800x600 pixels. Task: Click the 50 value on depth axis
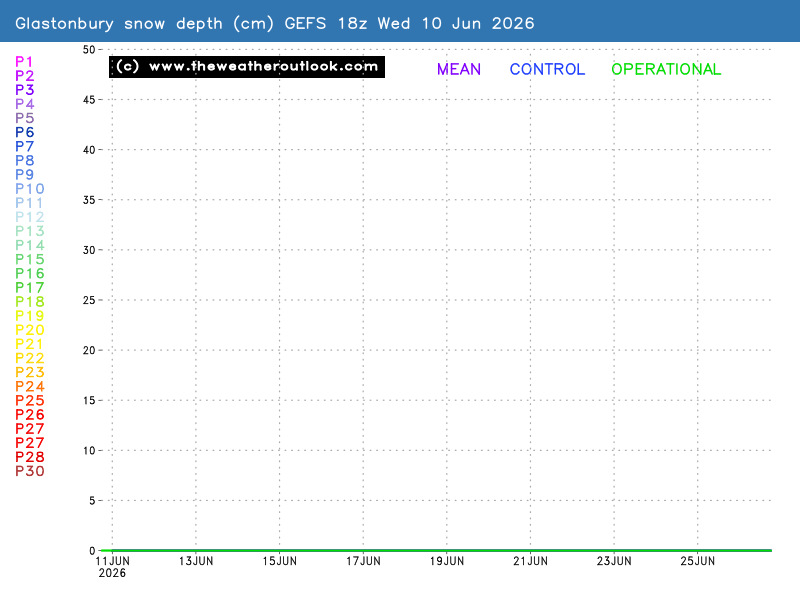pos(89,49)
